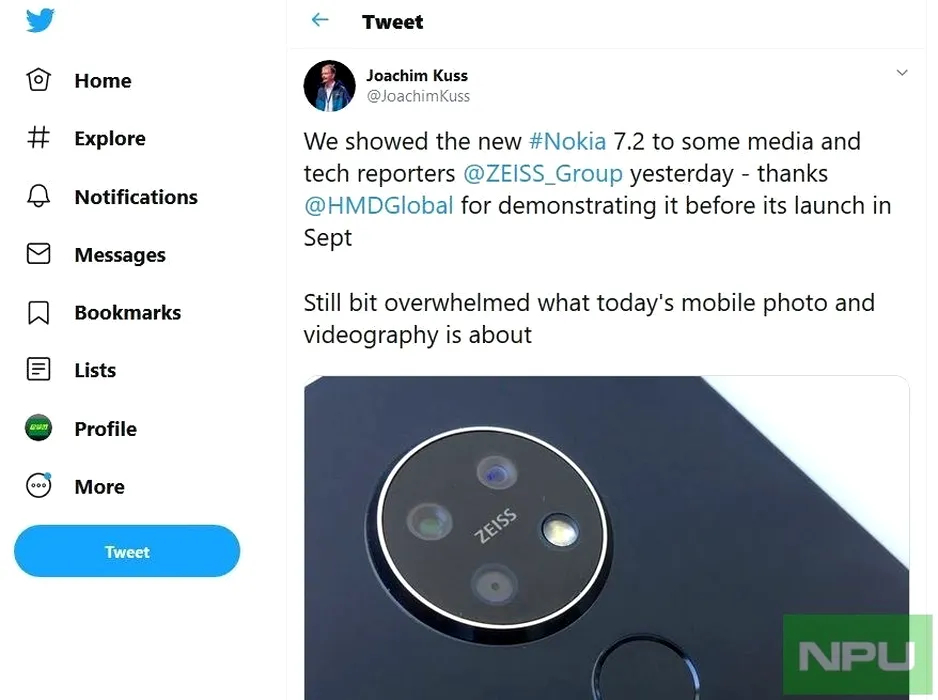Select the Explore menu label
Viewport: 938px width, 700px height.
(110, 138)
